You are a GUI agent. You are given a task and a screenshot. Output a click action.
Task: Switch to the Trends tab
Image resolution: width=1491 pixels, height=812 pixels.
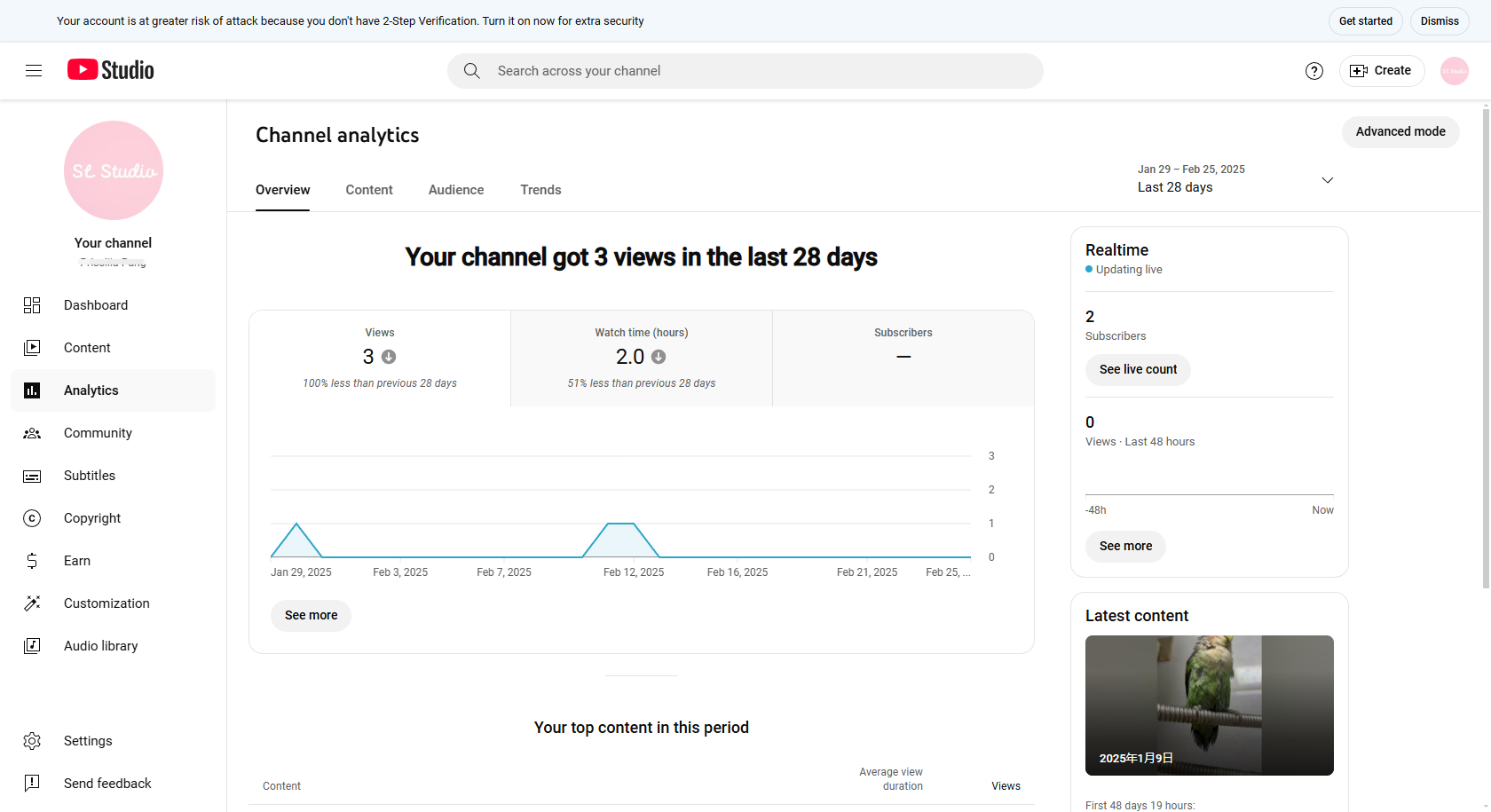(x=540, y=189)
